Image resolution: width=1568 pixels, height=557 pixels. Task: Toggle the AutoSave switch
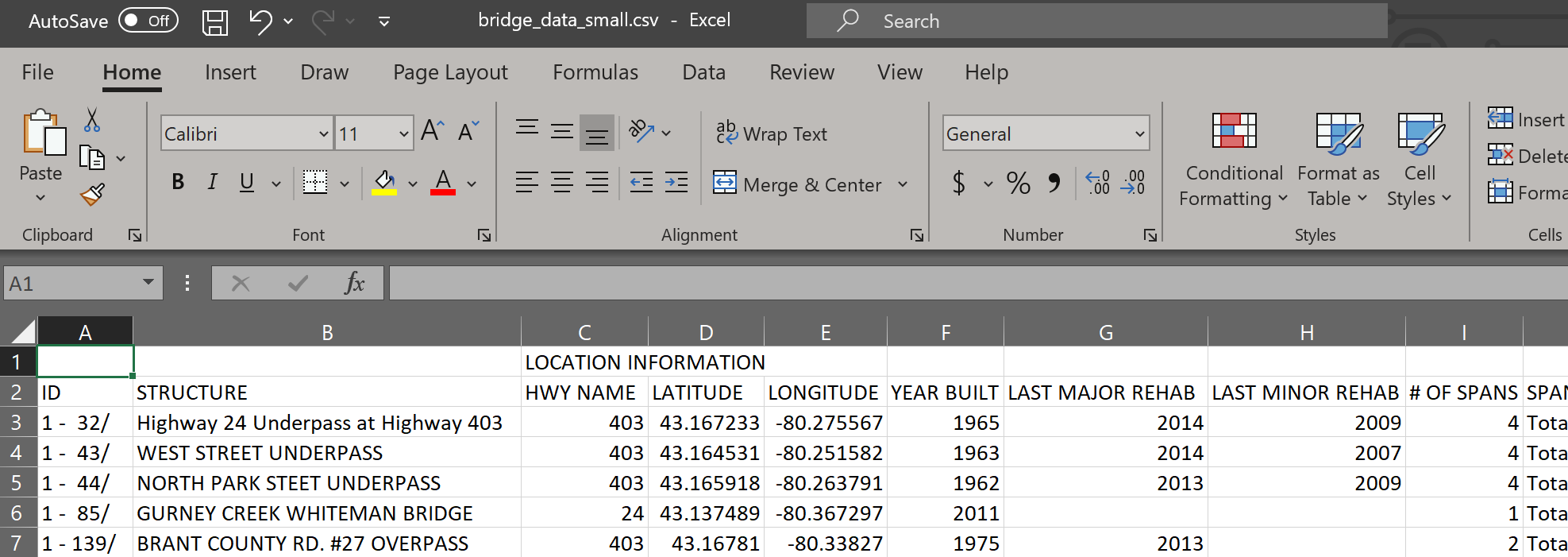[148, 21]
